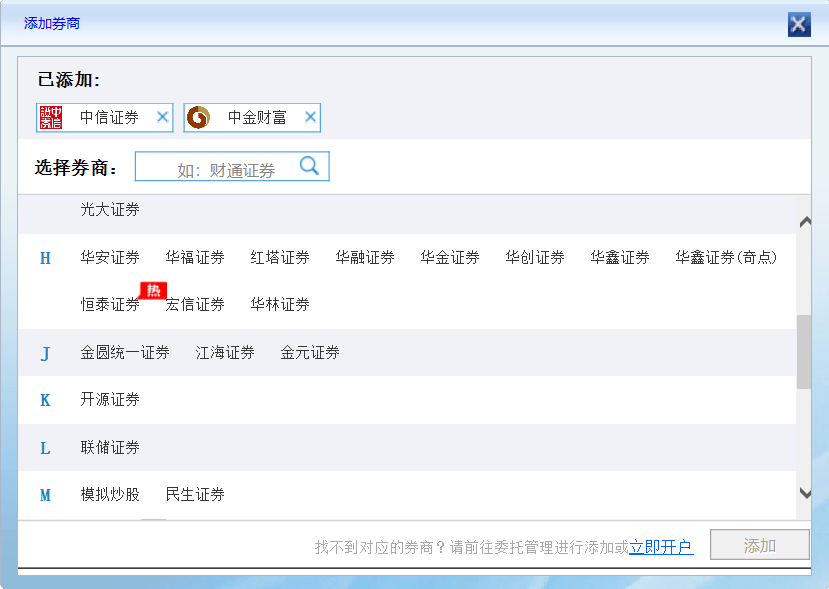Viewport: 829px width, 589px height.
Task: Click the L section letter
Action: point(45,448)
